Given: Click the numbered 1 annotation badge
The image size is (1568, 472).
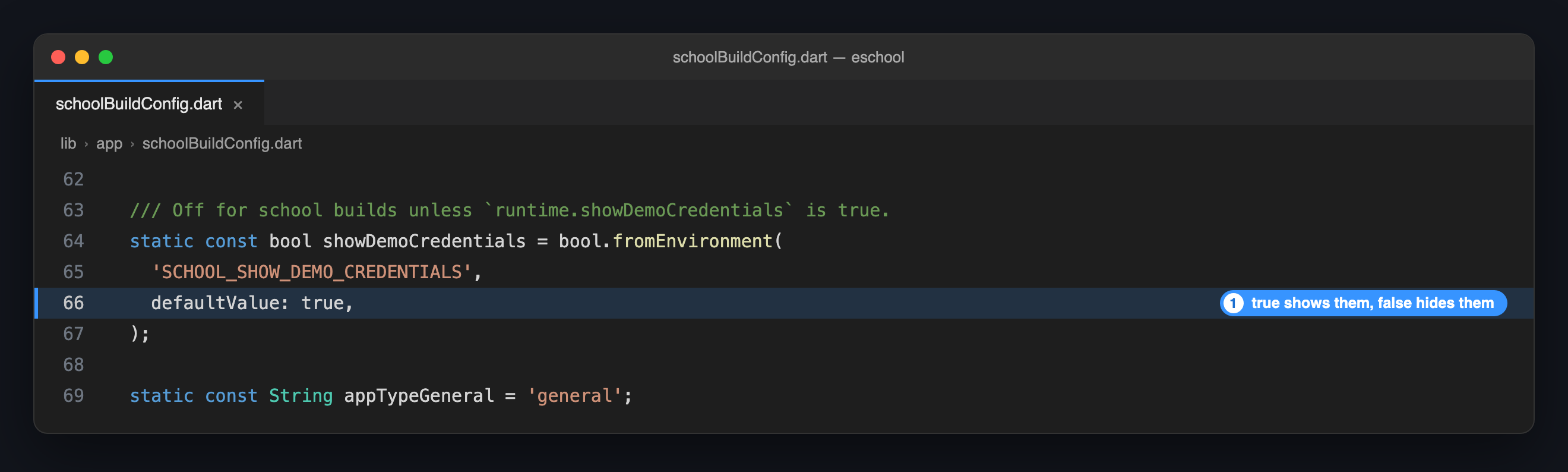Looking at the screenshot, I should [1233, 303].
